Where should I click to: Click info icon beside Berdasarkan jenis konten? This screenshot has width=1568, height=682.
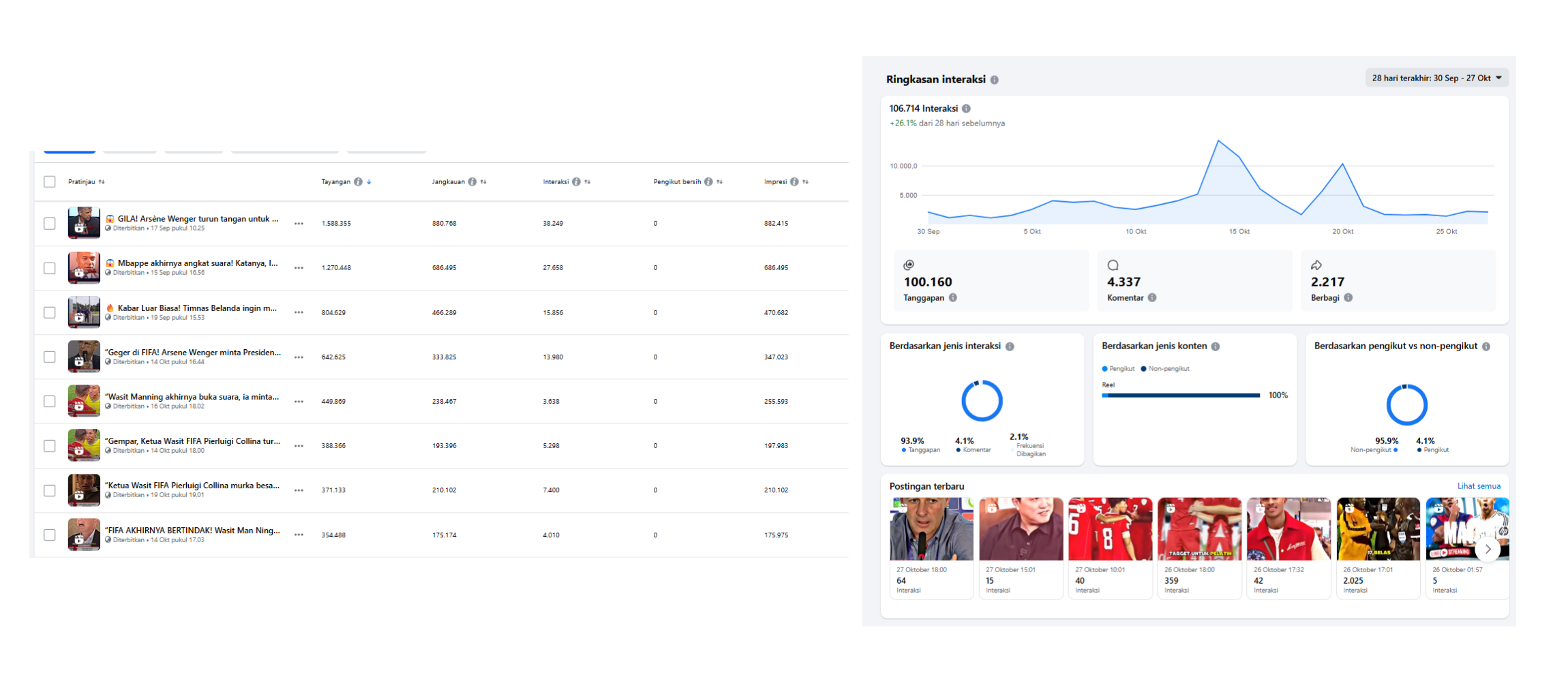(1216, 346)
